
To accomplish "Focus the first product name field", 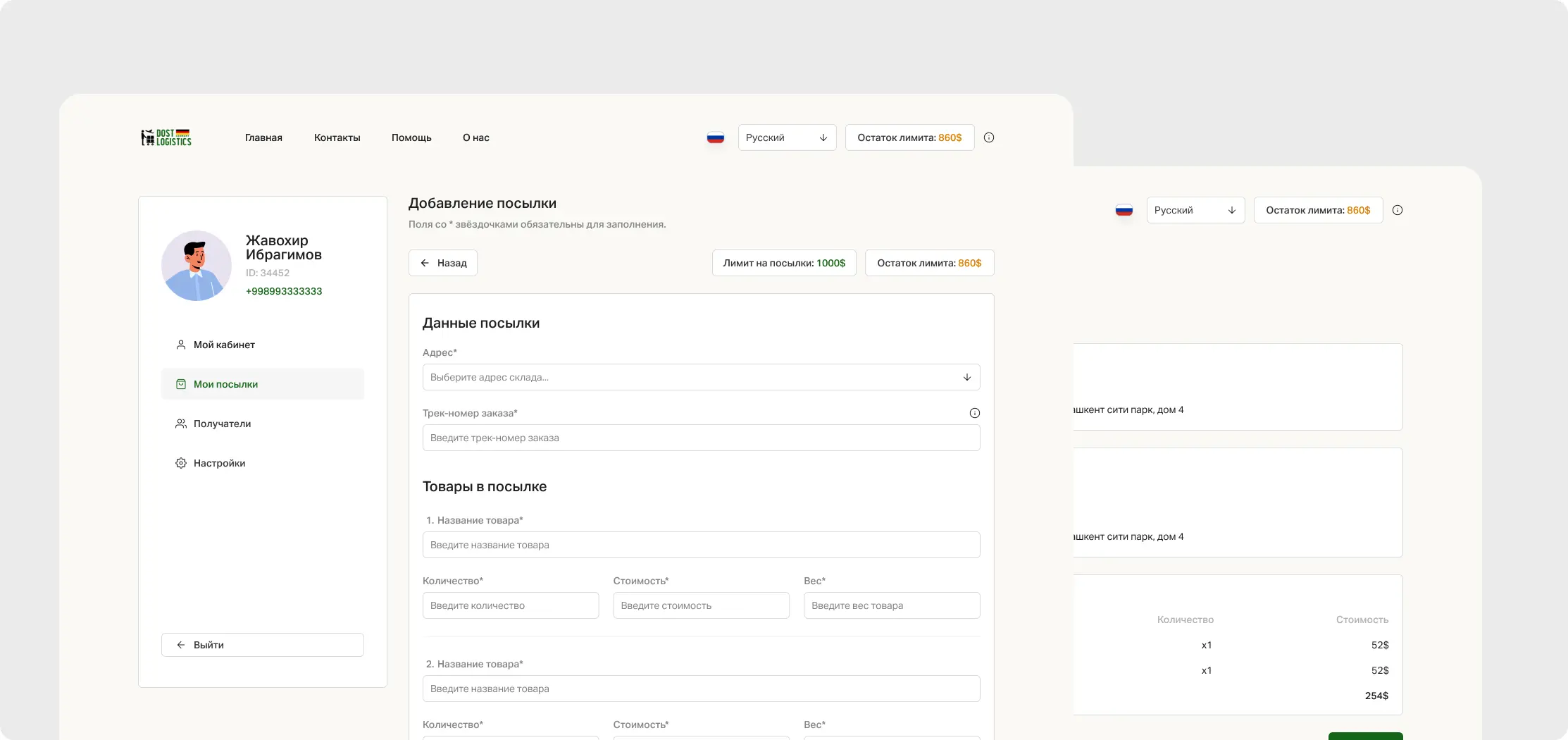I will tap(702, 545).
